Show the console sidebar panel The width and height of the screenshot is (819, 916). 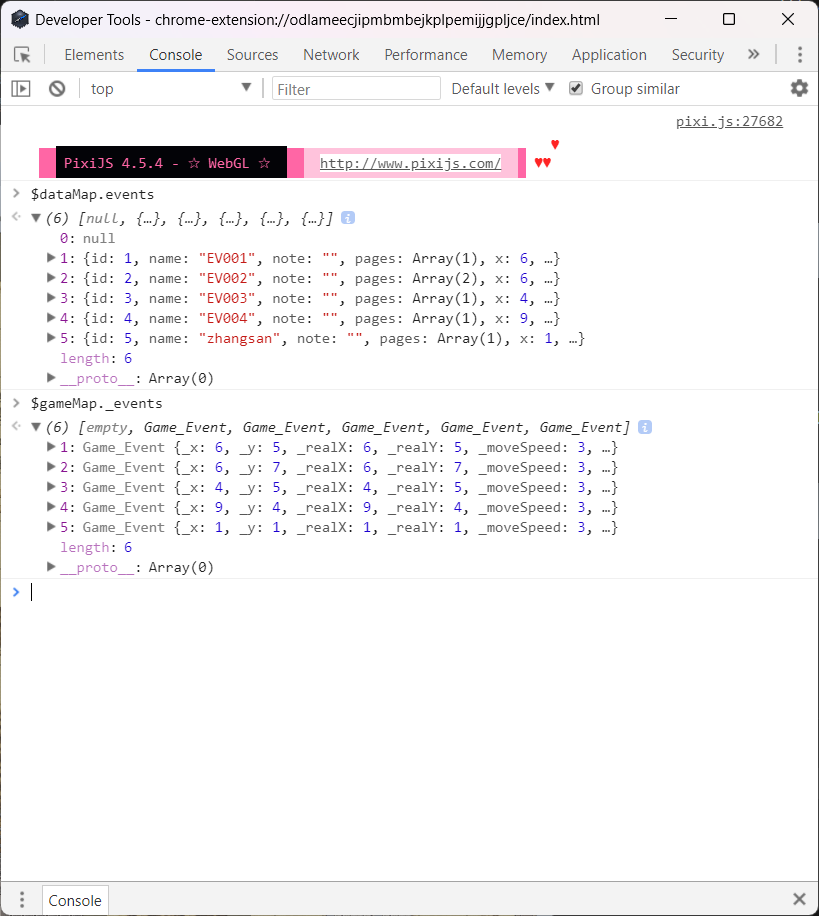point(21,89)
